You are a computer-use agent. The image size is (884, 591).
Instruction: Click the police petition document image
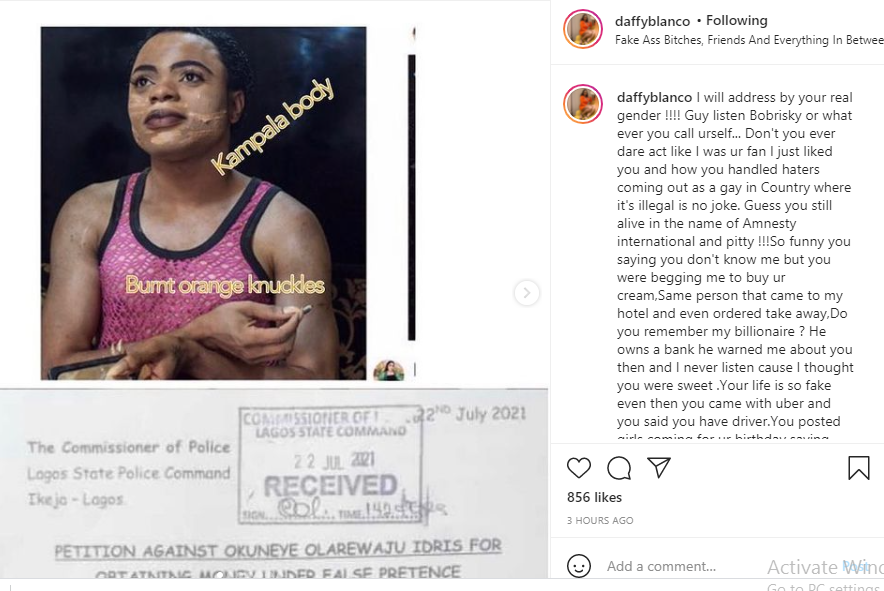[x=274, y=483]
